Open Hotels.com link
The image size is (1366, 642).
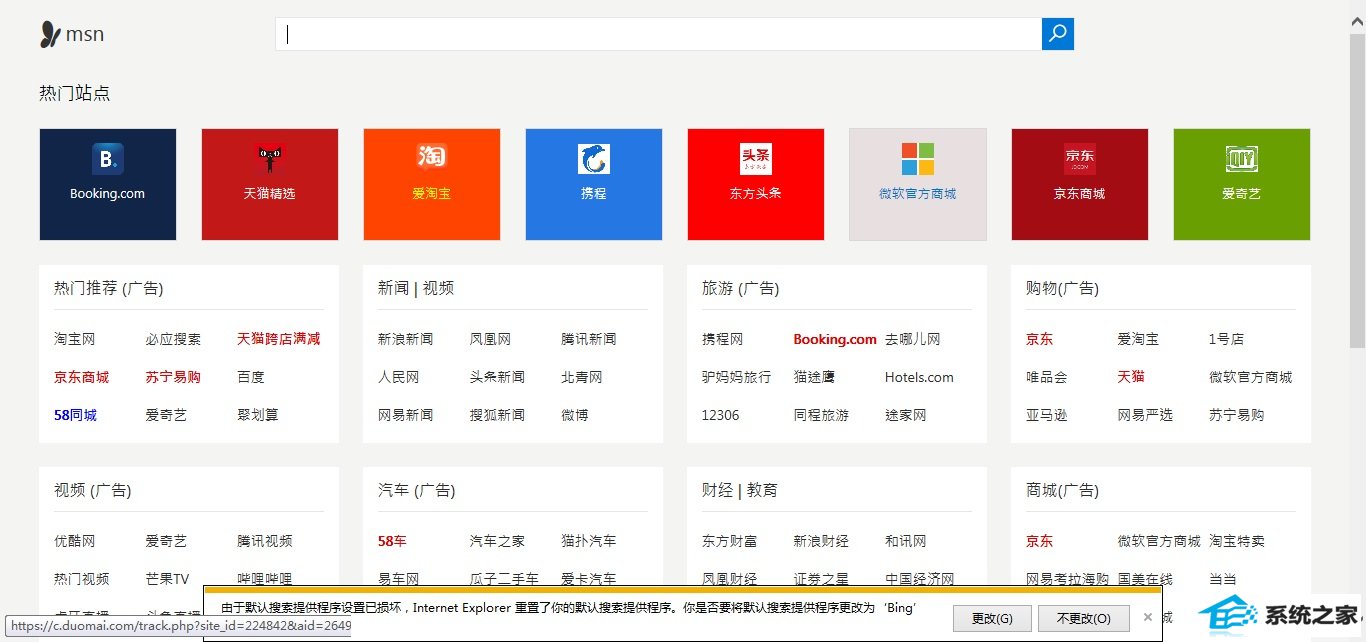[x=919, y=377]
